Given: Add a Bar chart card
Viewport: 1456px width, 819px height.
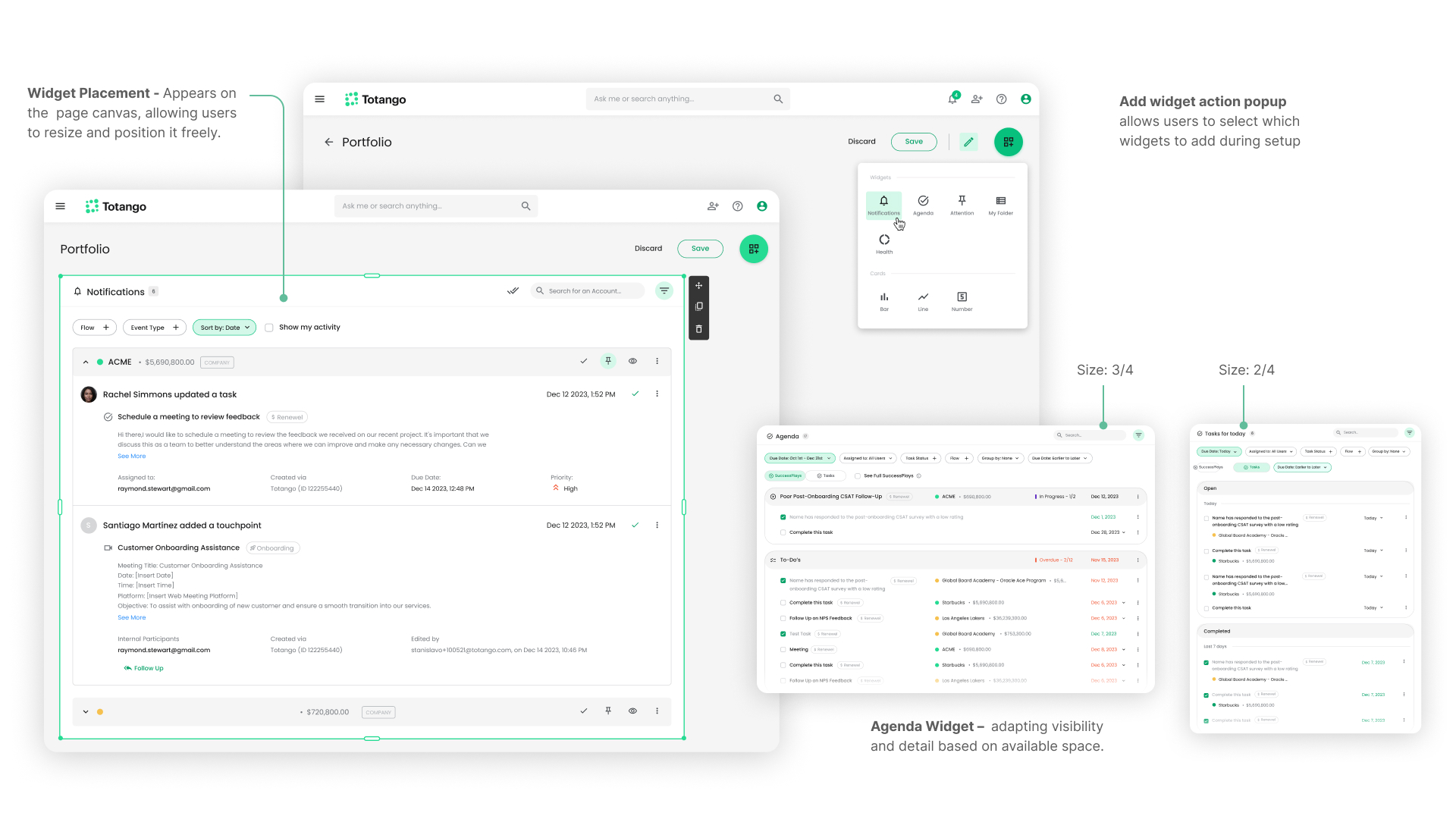Looking at the screenshot, I should pos(884,301).
